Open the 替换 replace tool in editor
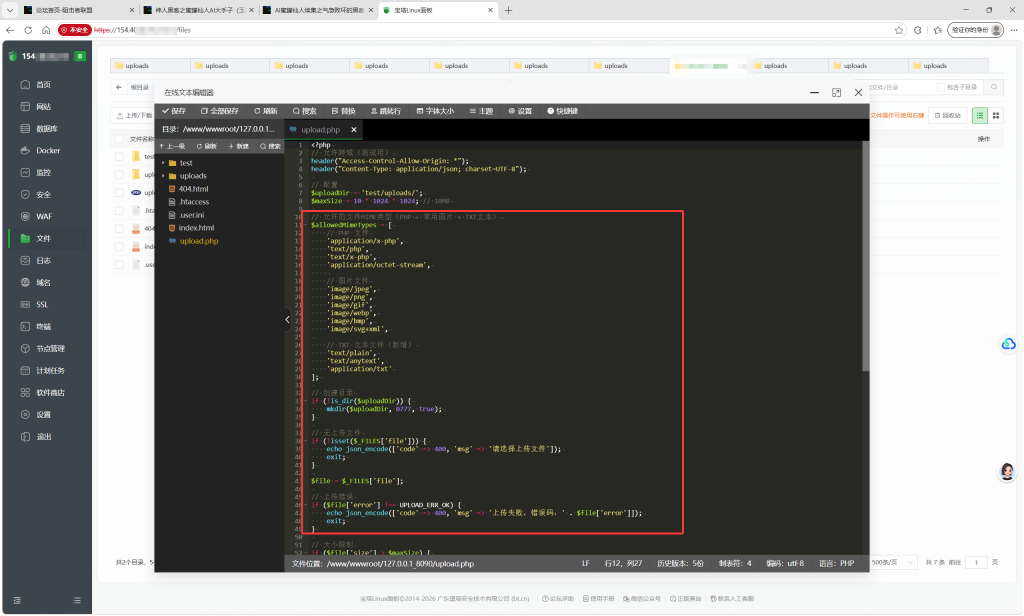 click(344, 111)
